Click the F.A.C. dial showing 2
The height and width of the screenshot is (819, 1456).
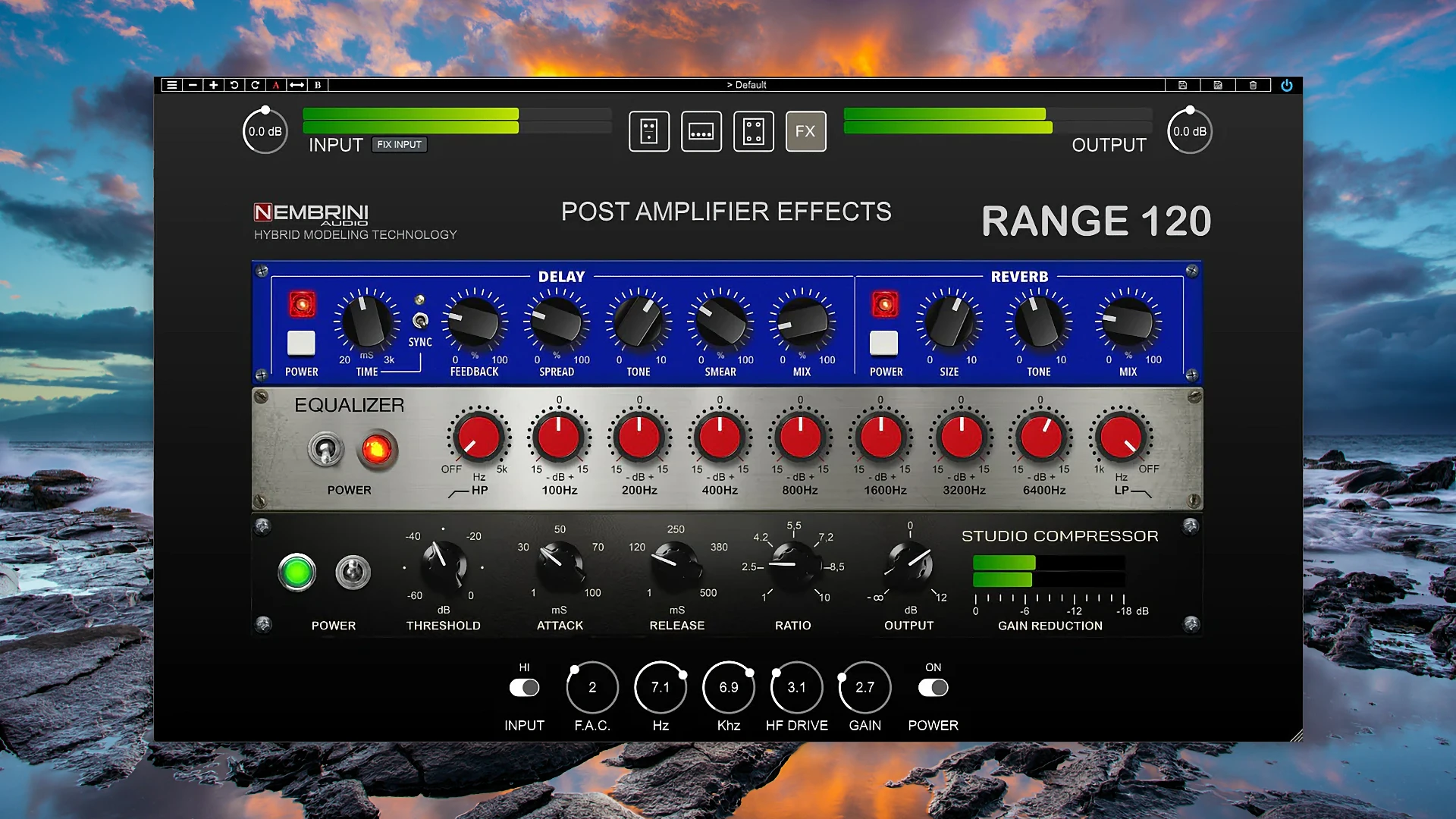click(x=592, y=687)
